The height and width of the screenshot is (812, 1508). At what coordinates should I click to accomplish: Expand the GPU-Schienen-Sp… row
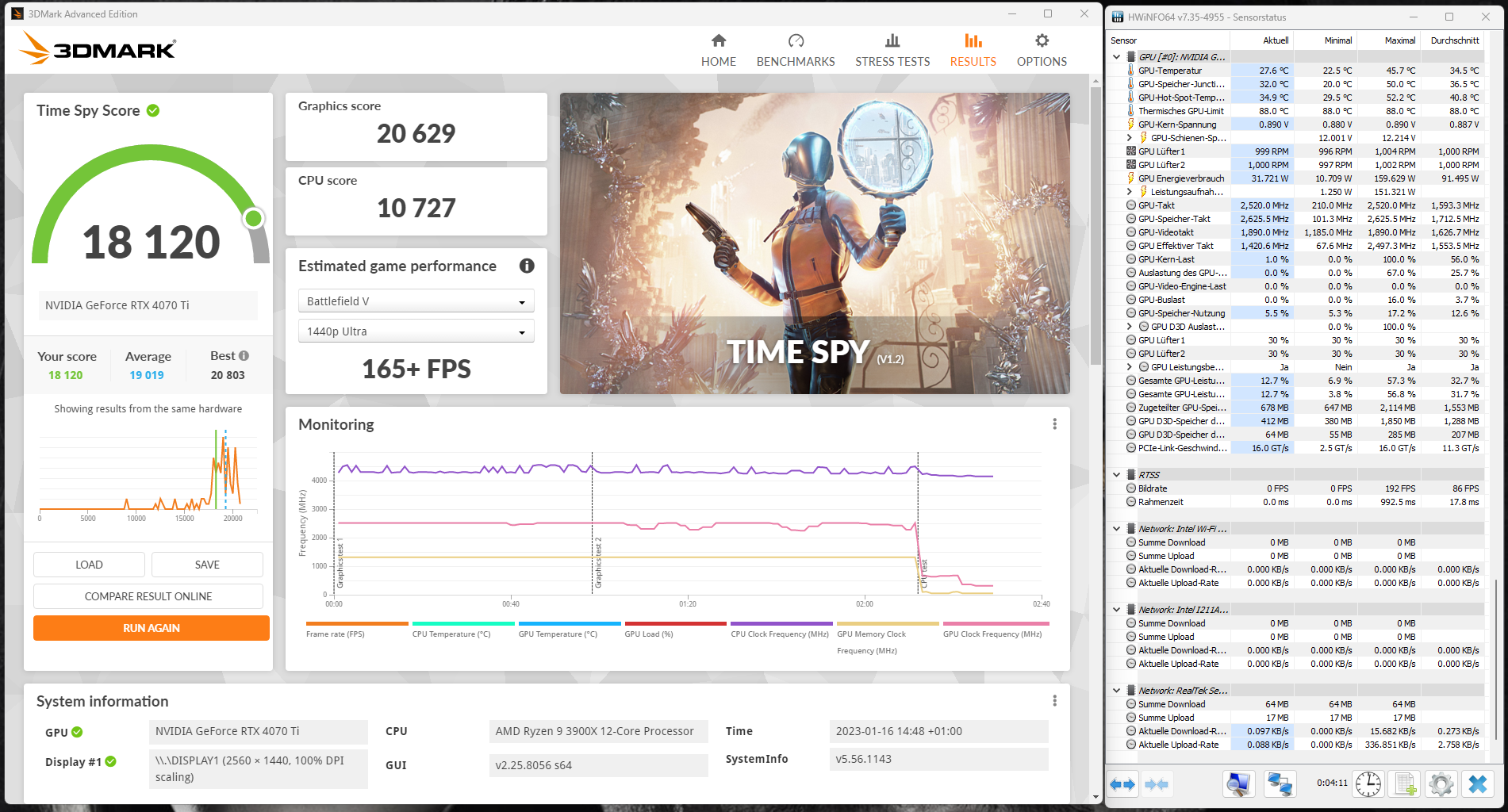pyautogui.click(x=1130, y=138)
